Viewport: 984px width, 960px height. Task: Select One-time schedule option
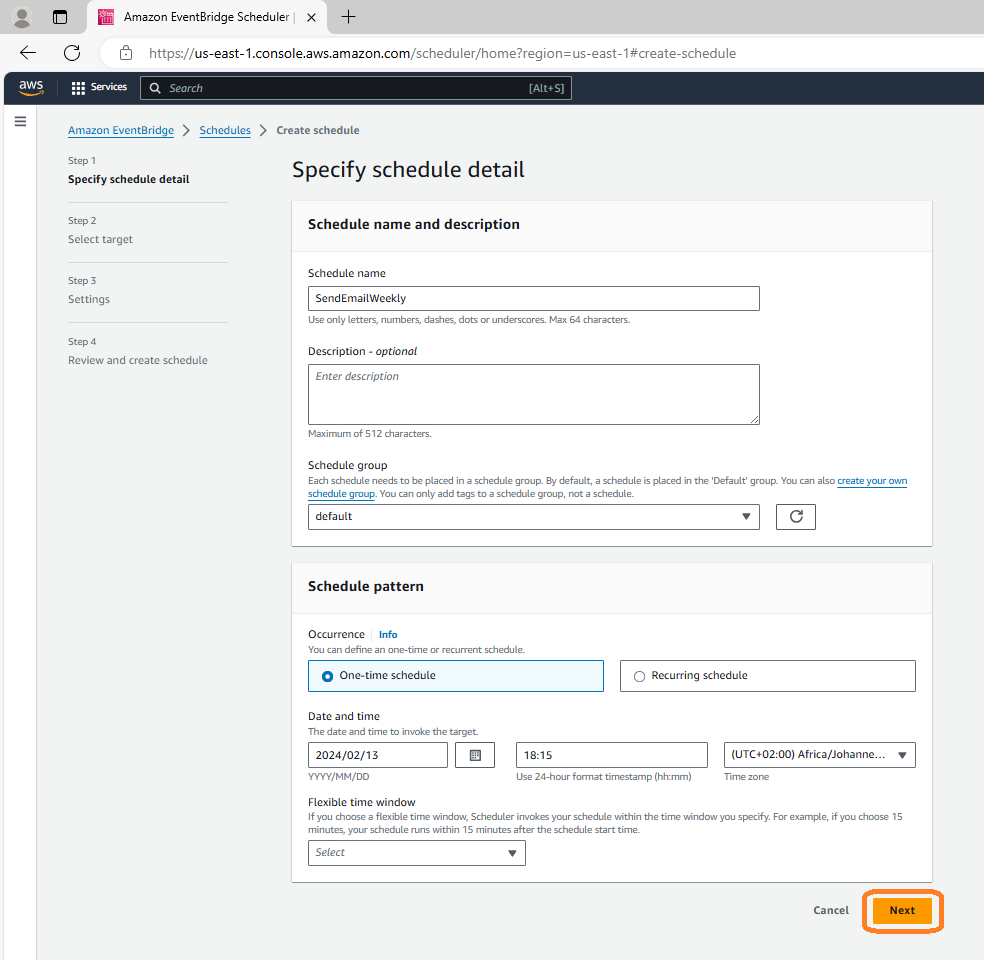[456, 676]
